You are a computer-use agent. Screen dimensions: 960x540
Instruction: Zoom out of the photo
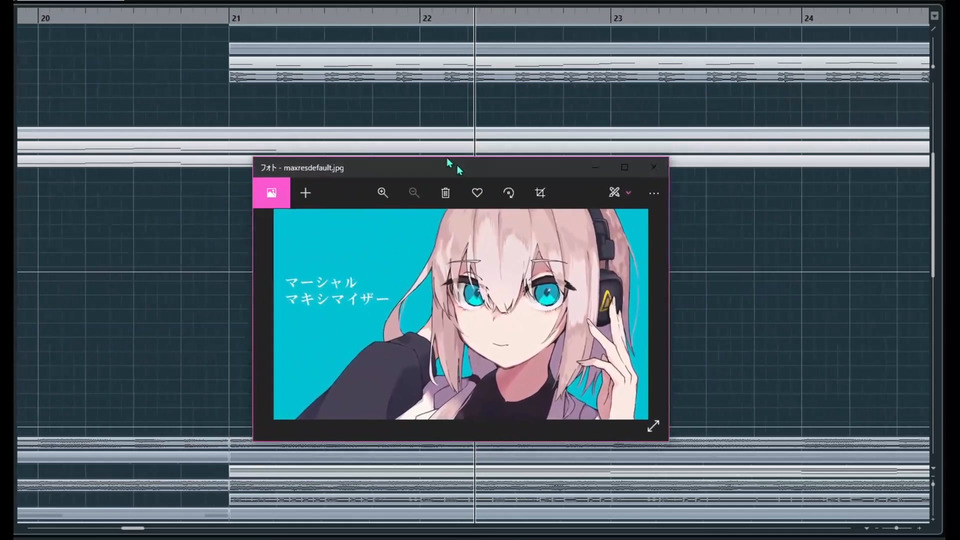pyautogui.click(x=414, y=193)
